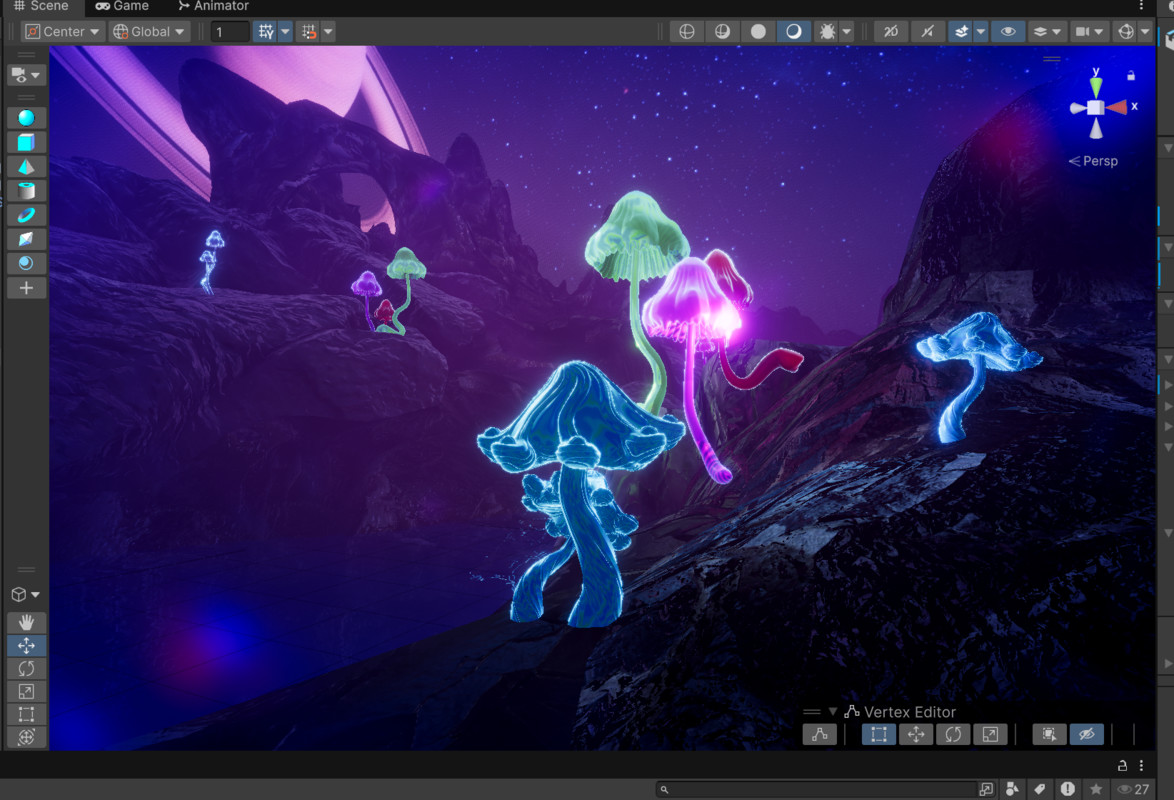Toggle hidden objects visibility eye icon
The image size is (1174, 800).
point(1007,31)
